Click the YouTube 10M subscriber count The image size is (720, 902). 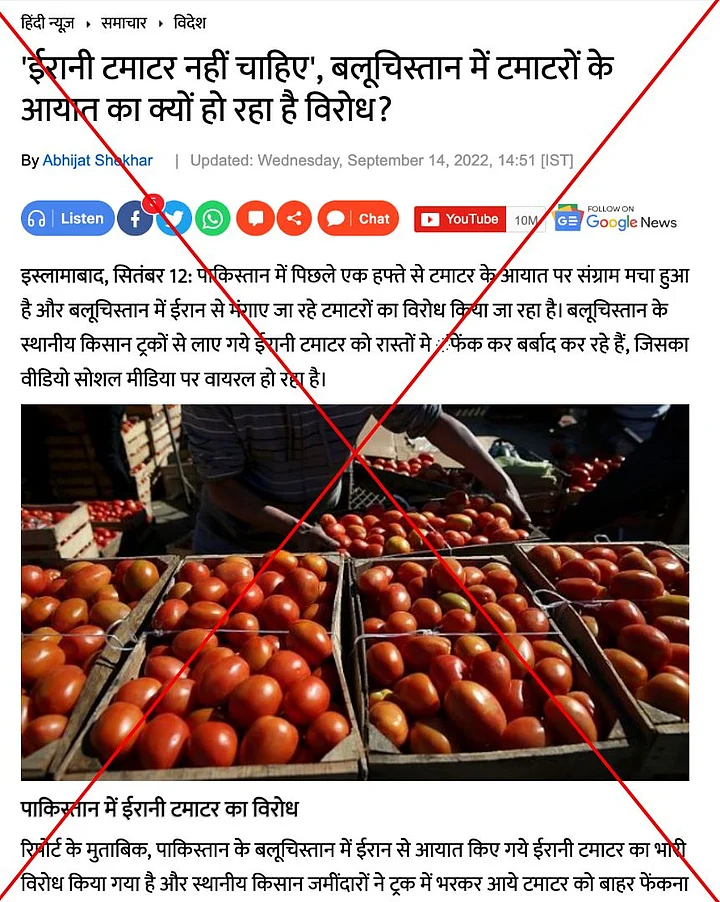526,220
